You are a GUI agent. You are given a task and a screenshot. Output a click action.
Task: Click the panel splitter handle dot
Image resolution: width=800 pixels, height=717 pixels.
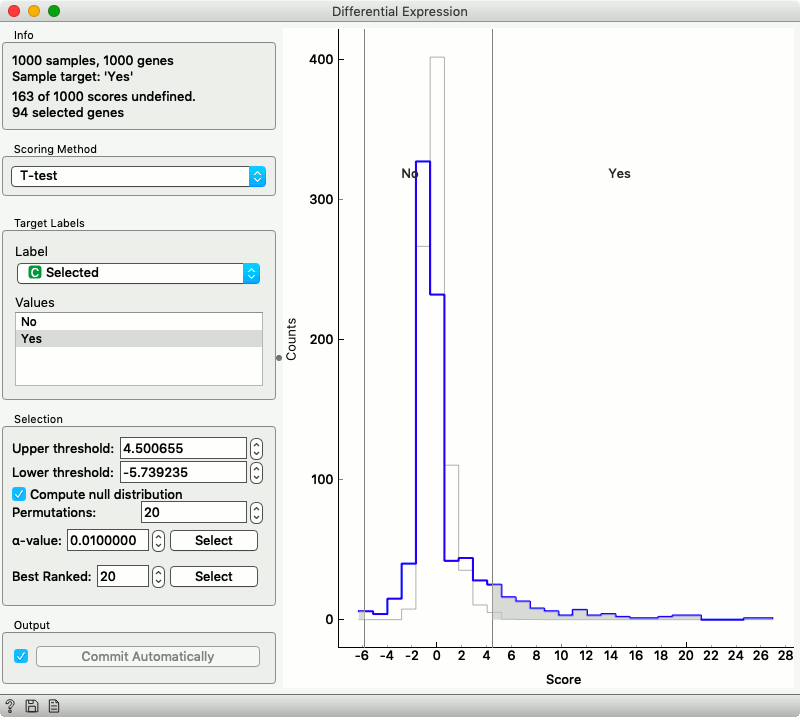coord(279,358)
